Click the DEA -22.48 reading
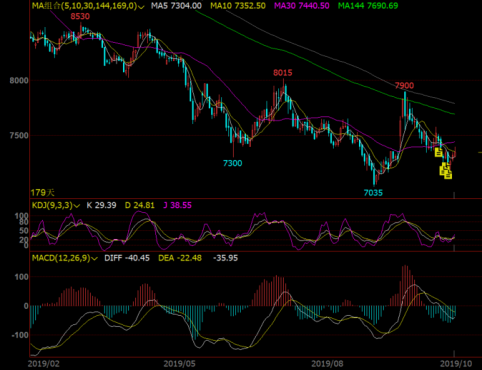Screen dimensions: 482x370 180,258
